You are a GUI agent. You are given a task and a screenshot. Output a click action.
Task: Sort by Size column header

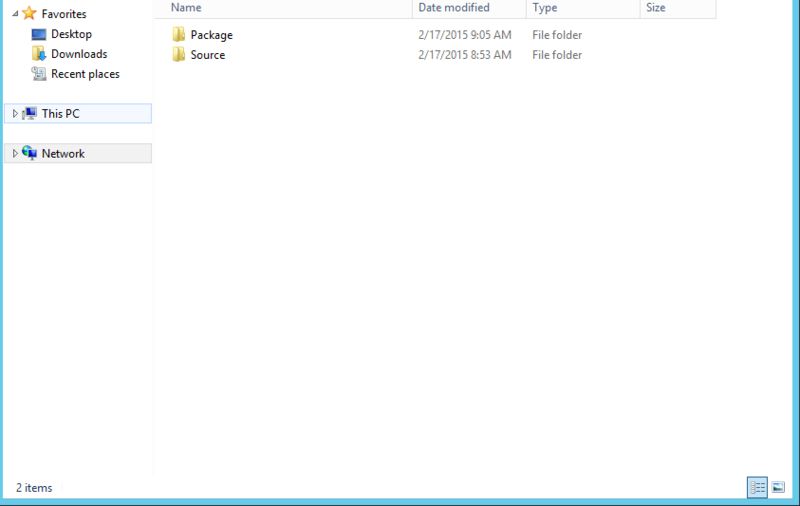(656, 8)
